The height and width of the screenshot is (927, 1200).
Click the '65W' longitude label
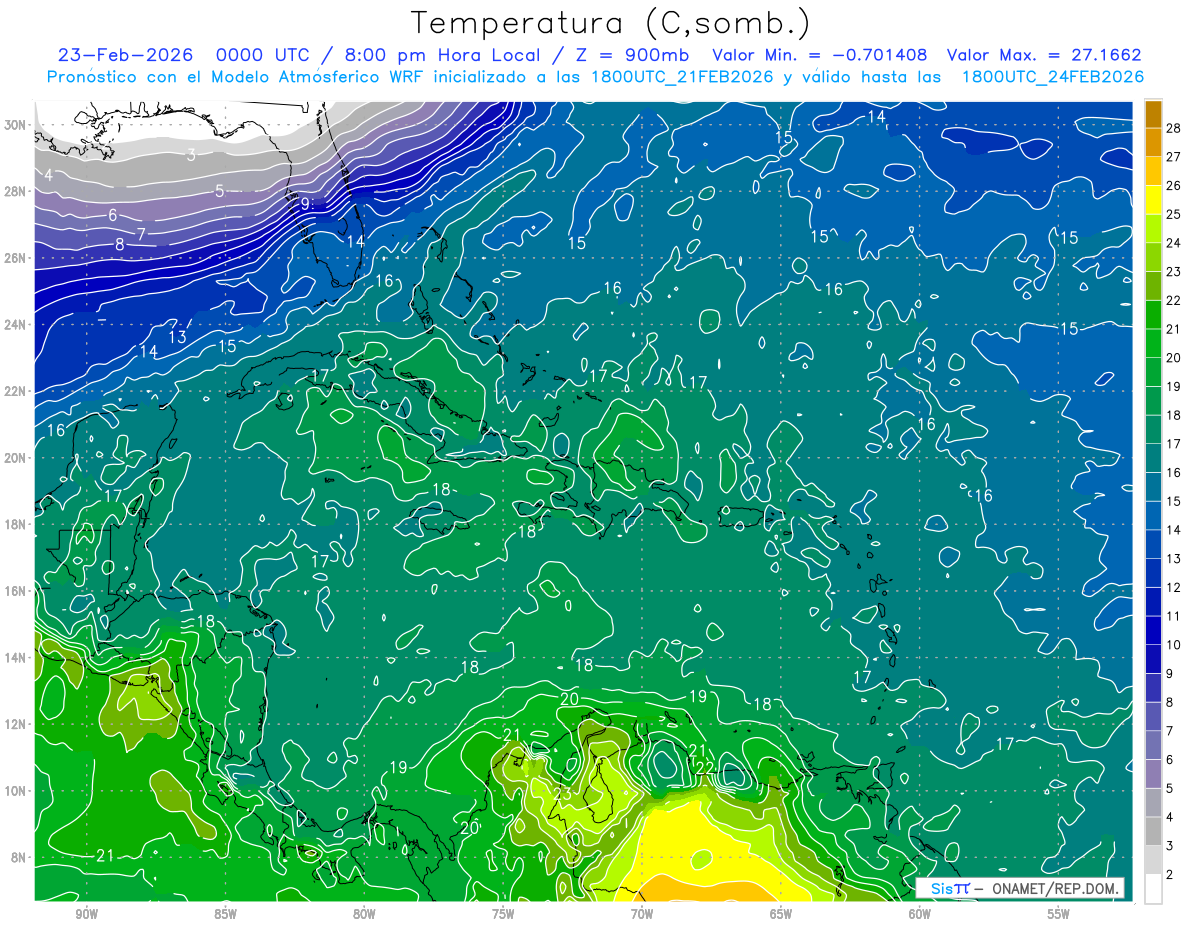pyautogui.click(x=781, y=914)
